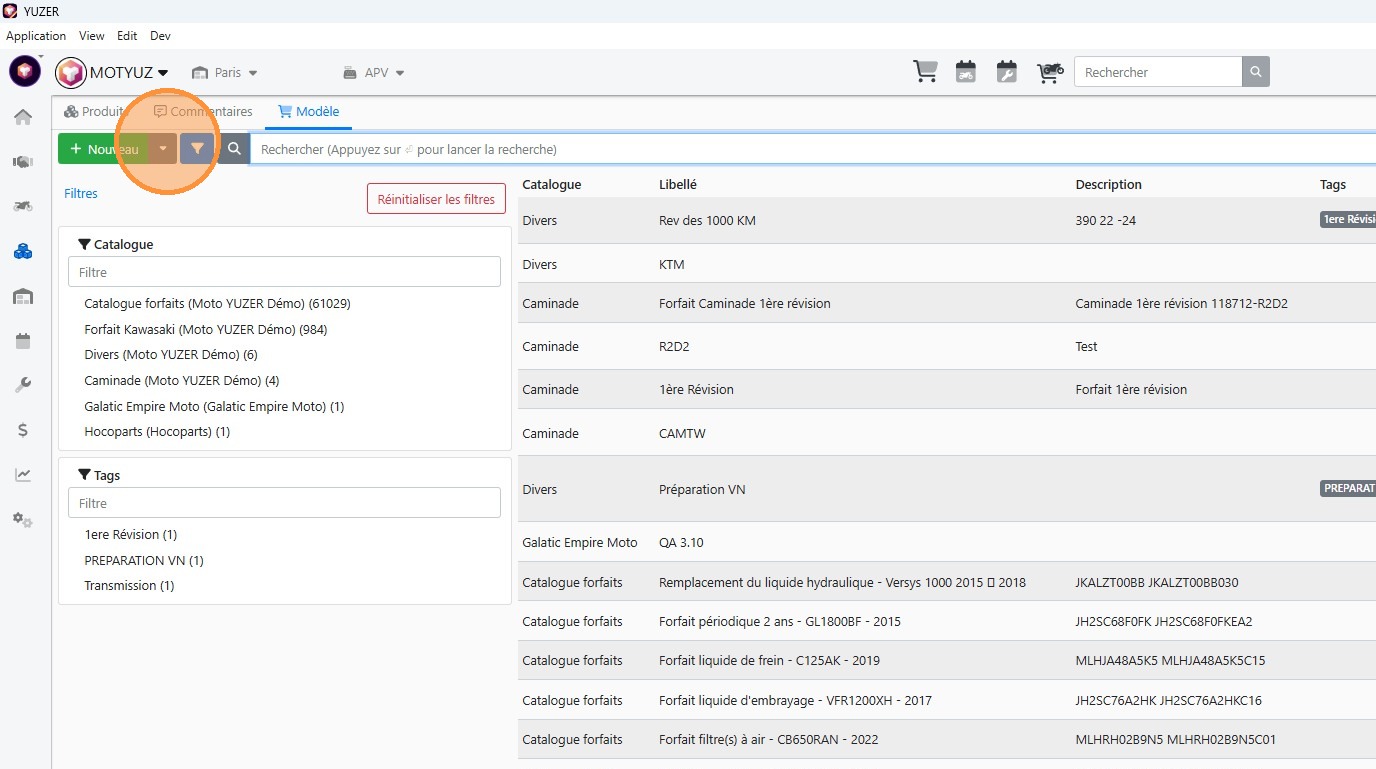Open the dollar sign section in the sidebar
The height and width of the screenshot is (769, 1376).
23,430
